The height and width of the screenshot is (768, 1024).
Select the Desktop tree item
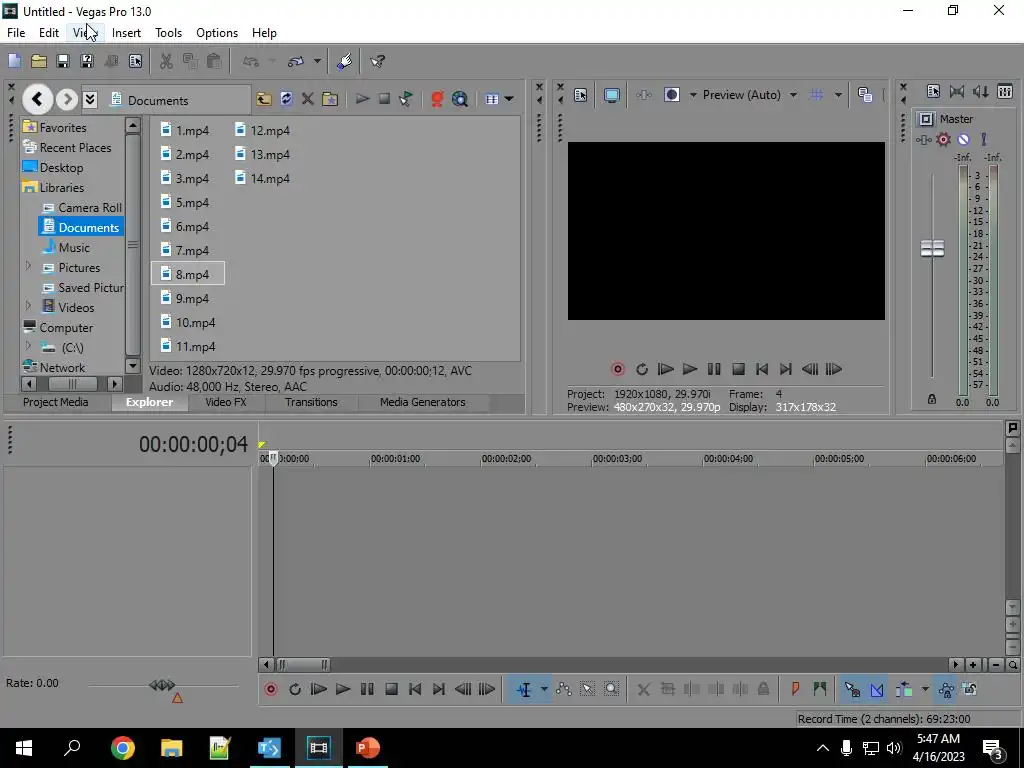click(54, 168)
